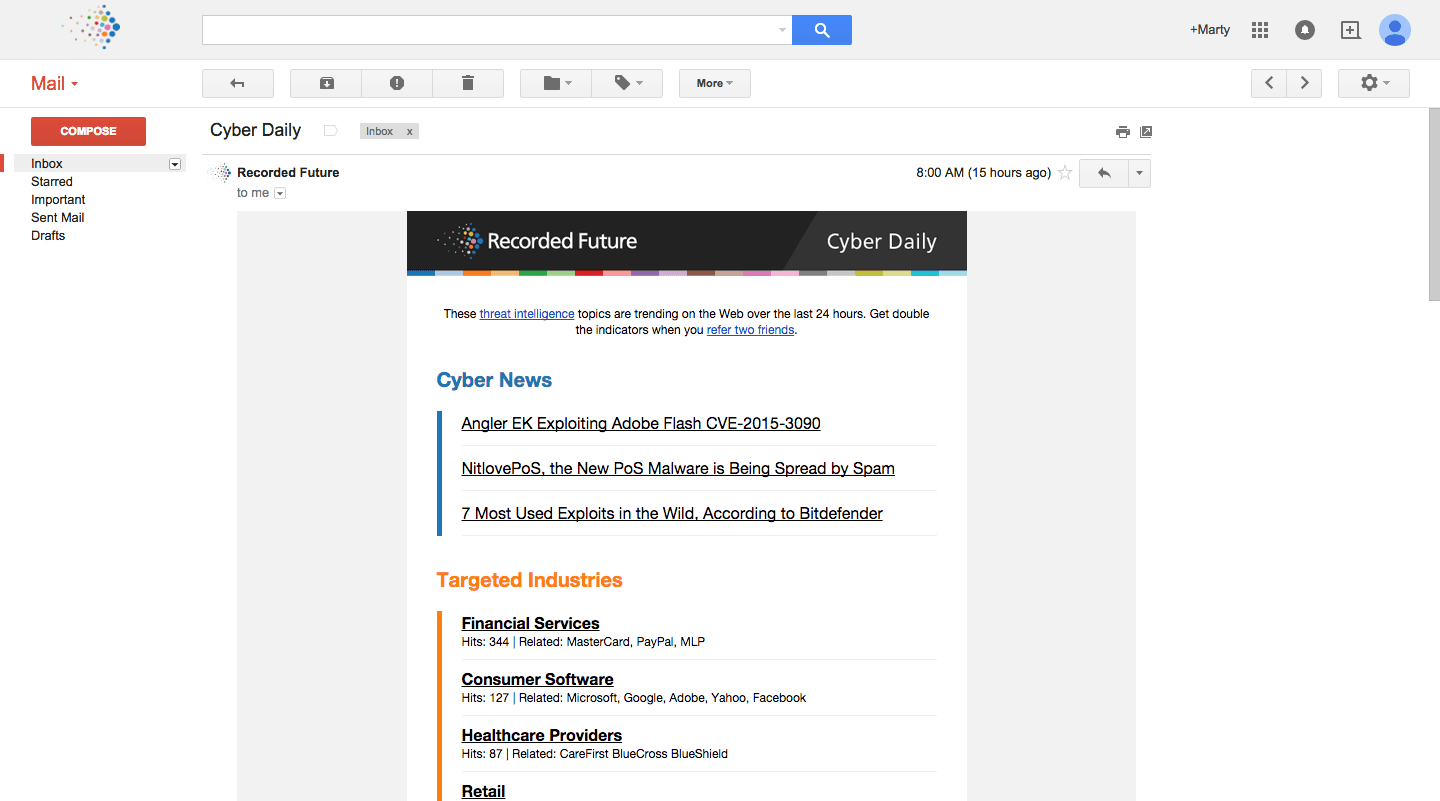
Task: Star the Recorded Future message
Action: point(1065,173)
